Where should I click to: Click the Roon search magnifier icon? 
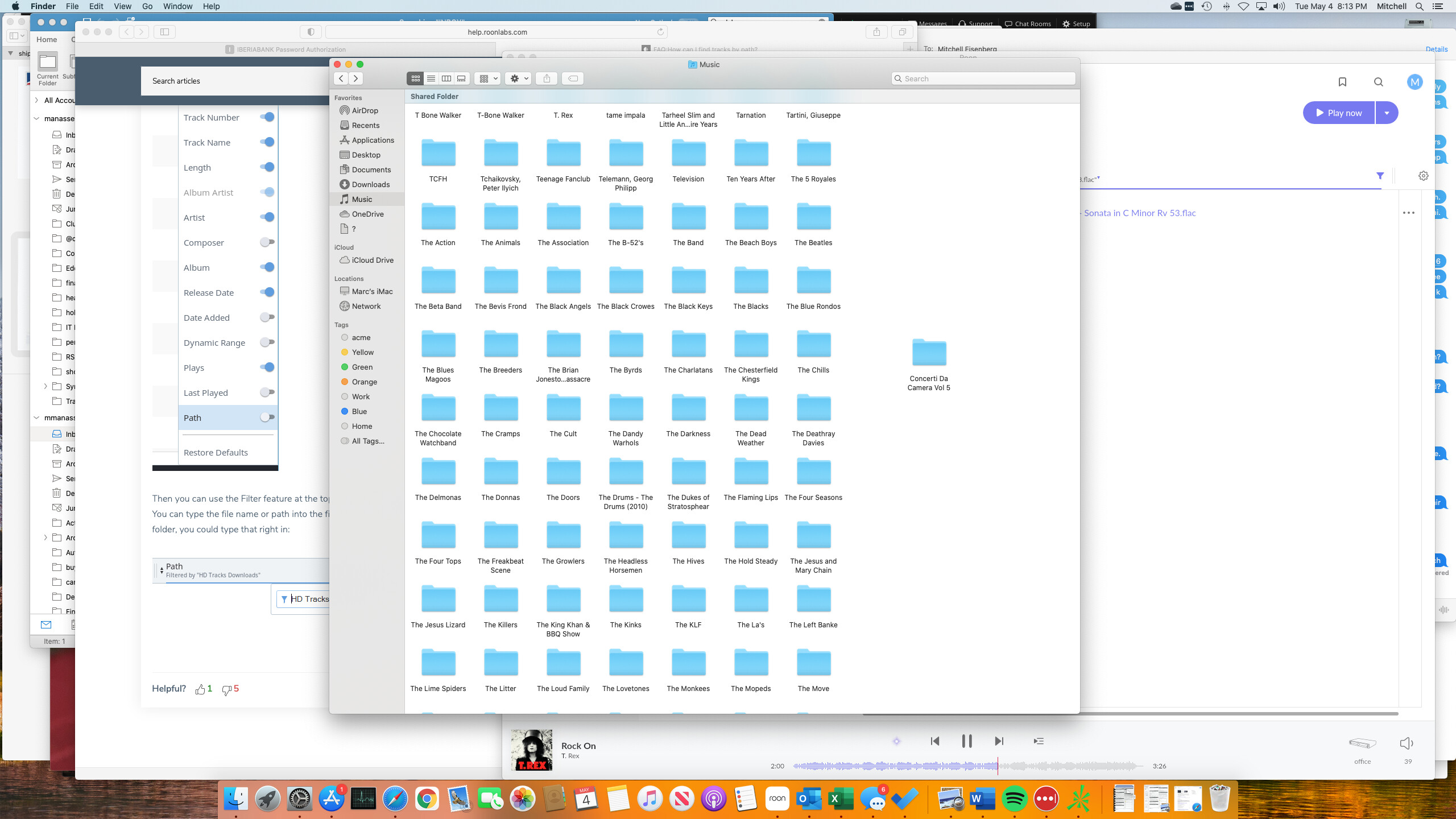point(1379,82)
